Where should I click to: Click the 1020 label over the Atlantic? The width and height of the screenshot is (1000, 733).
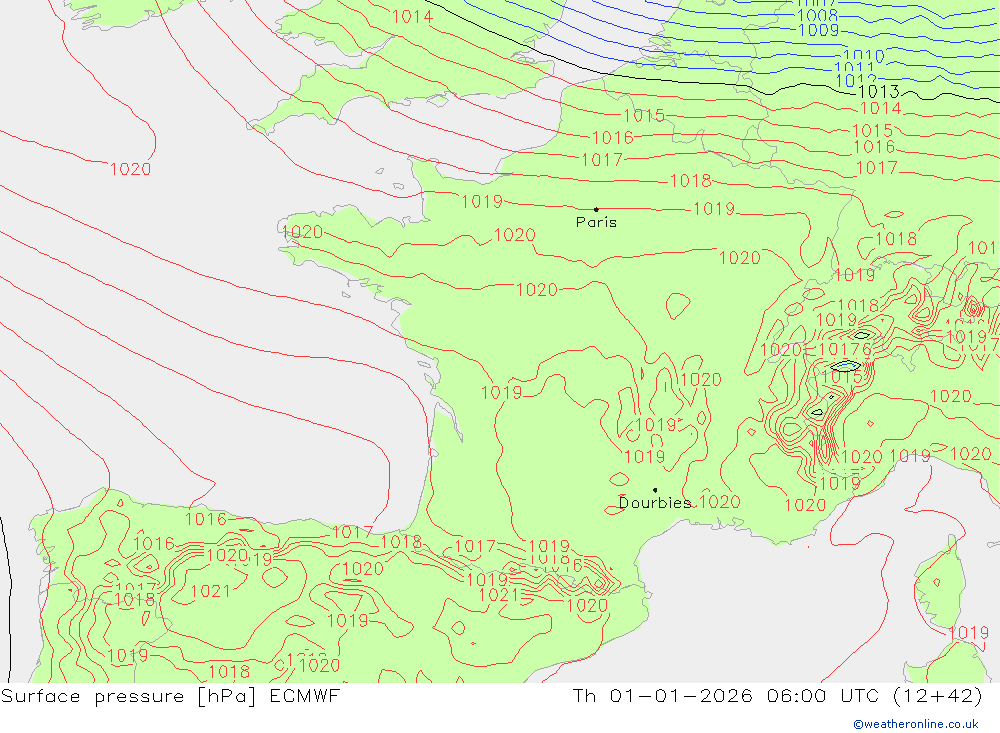click(x=131, y=169)
